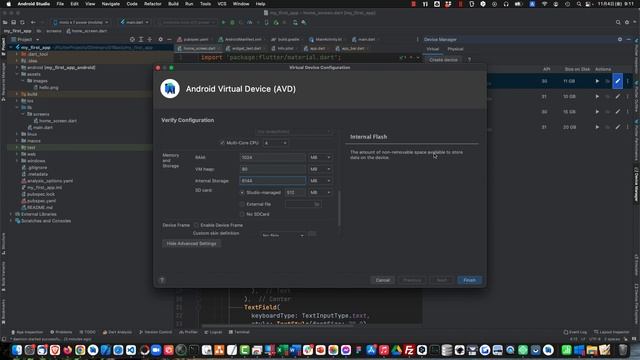Open RAM unit MB dropdown
Viewport: 640px width, 360px height.
tap(320, 158)
